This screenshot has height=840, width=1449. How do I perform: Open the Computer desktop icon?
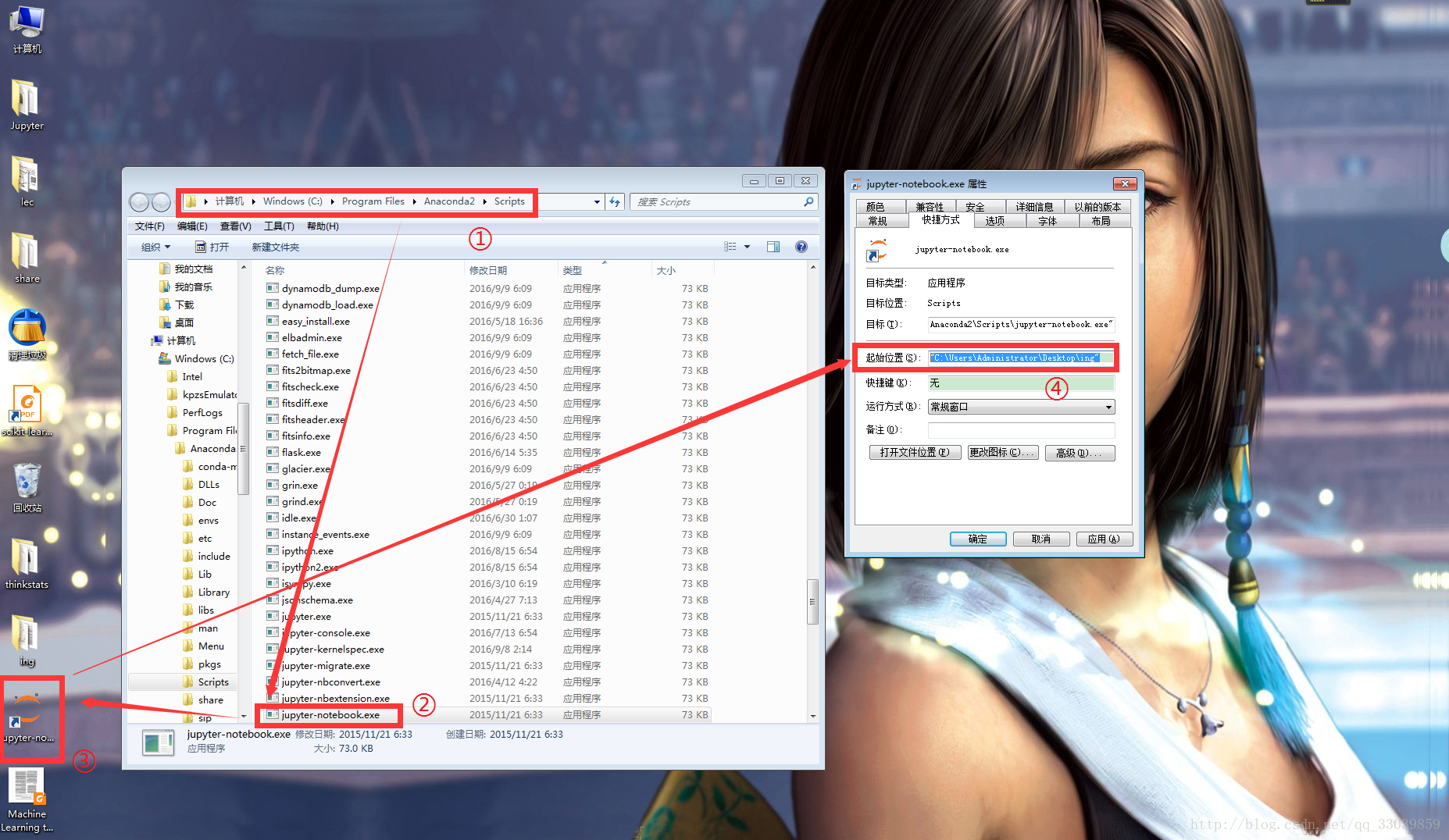[x=27, y=30]
